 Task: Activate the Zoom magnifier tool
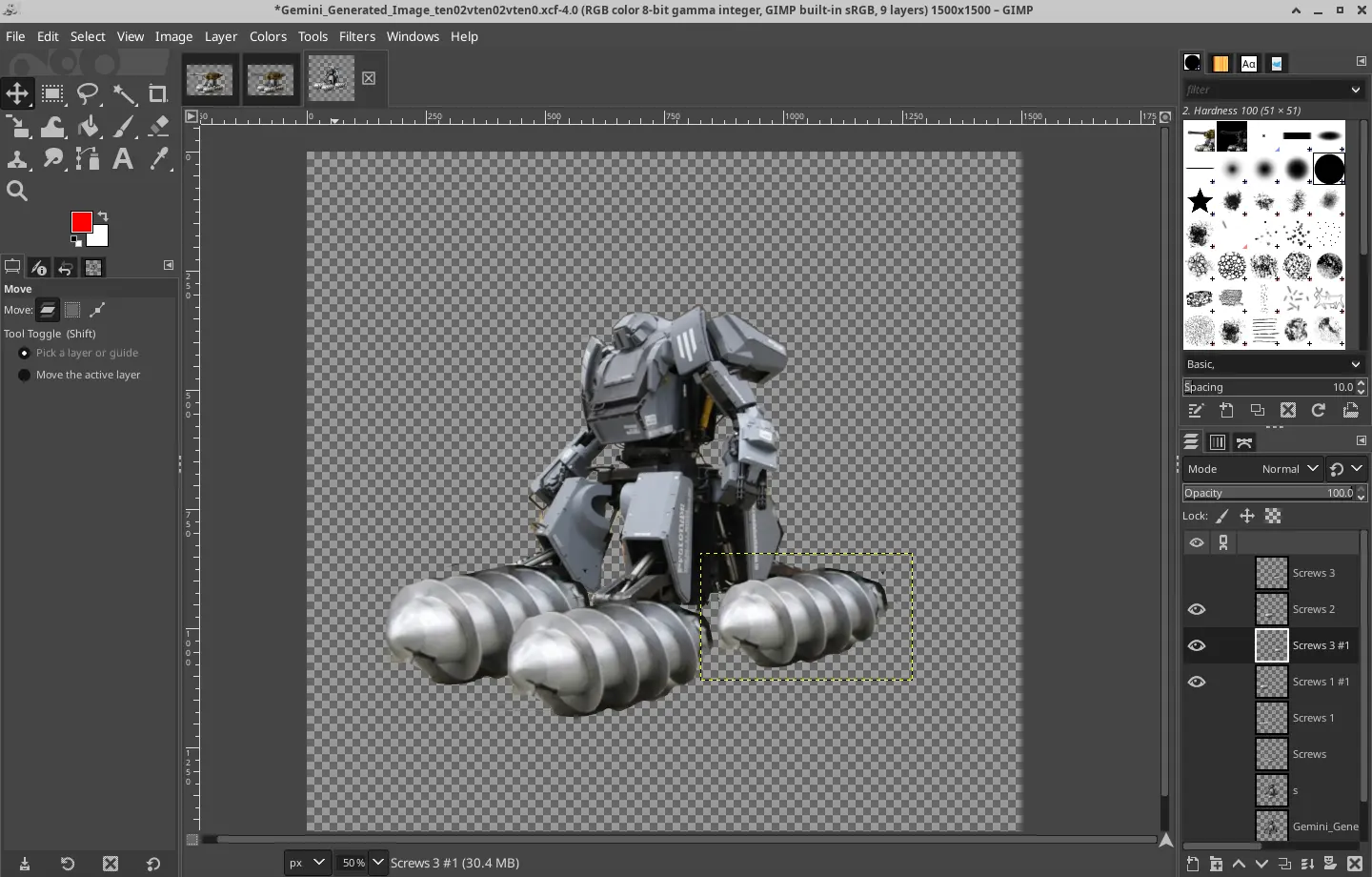[17, 191]
